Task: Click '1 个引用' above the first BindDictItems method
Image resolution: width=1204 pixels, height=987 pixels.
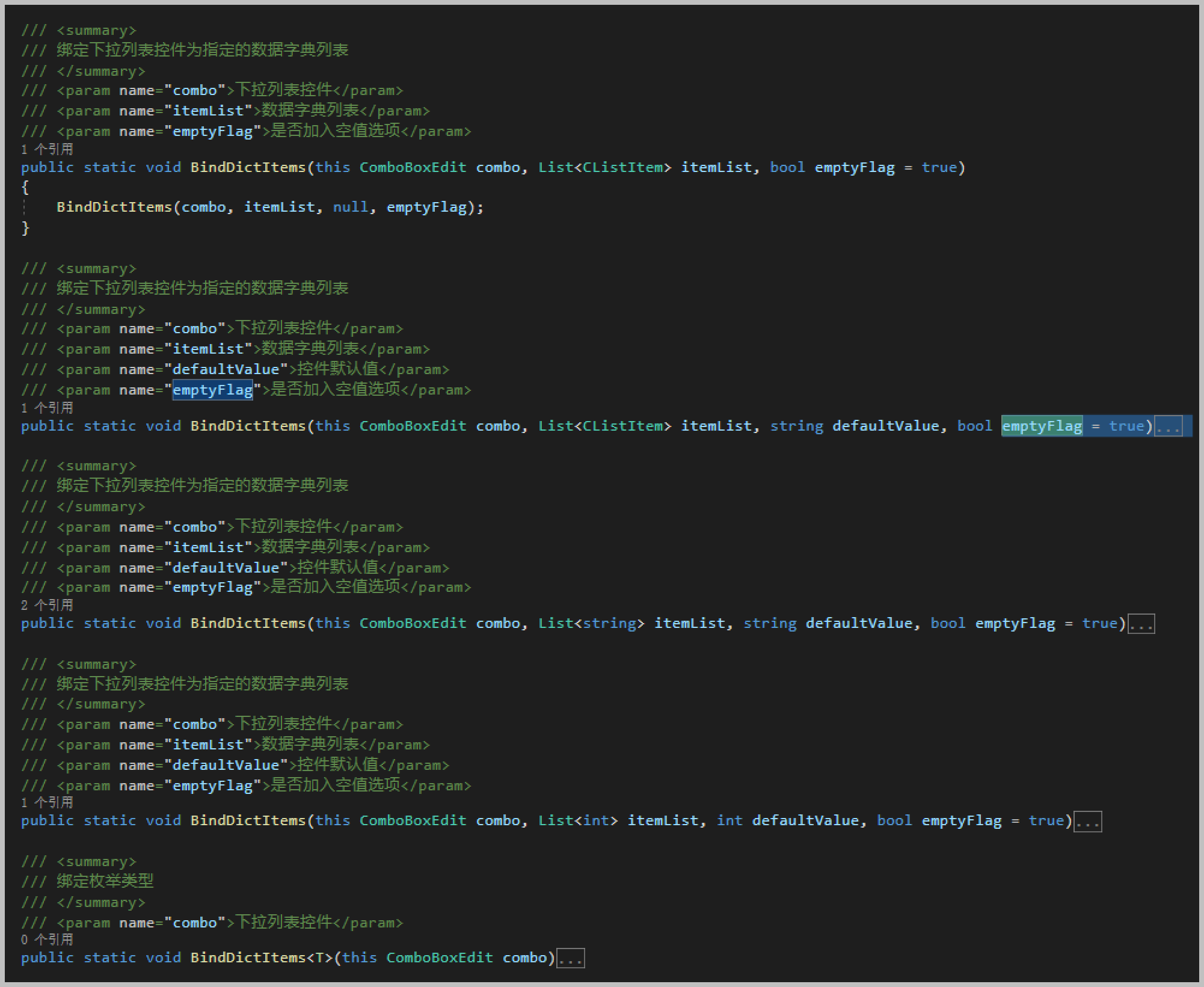Action: [x=47, y=149]
